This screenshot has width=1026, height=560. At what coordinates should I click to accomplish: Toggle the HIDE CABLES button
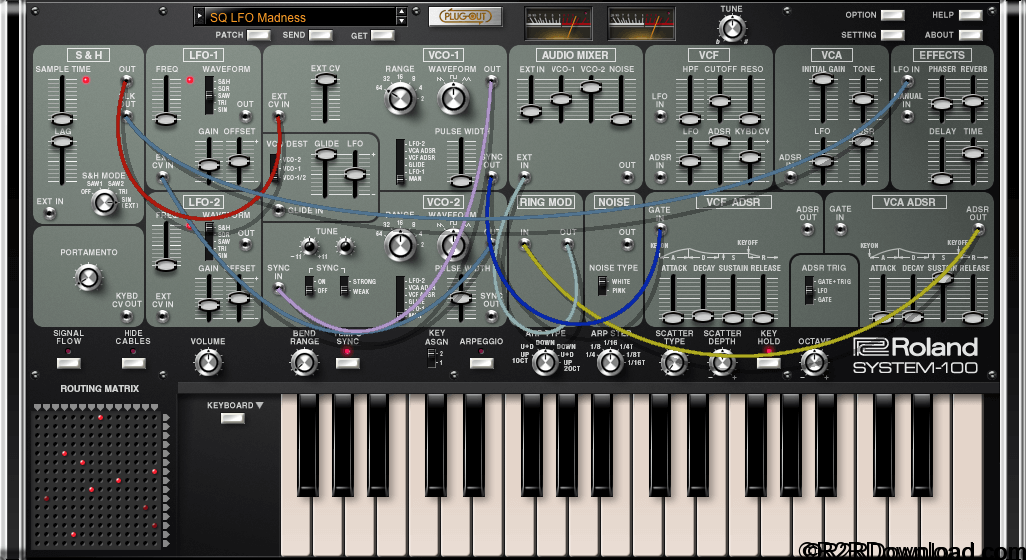[x=133, y=363]
